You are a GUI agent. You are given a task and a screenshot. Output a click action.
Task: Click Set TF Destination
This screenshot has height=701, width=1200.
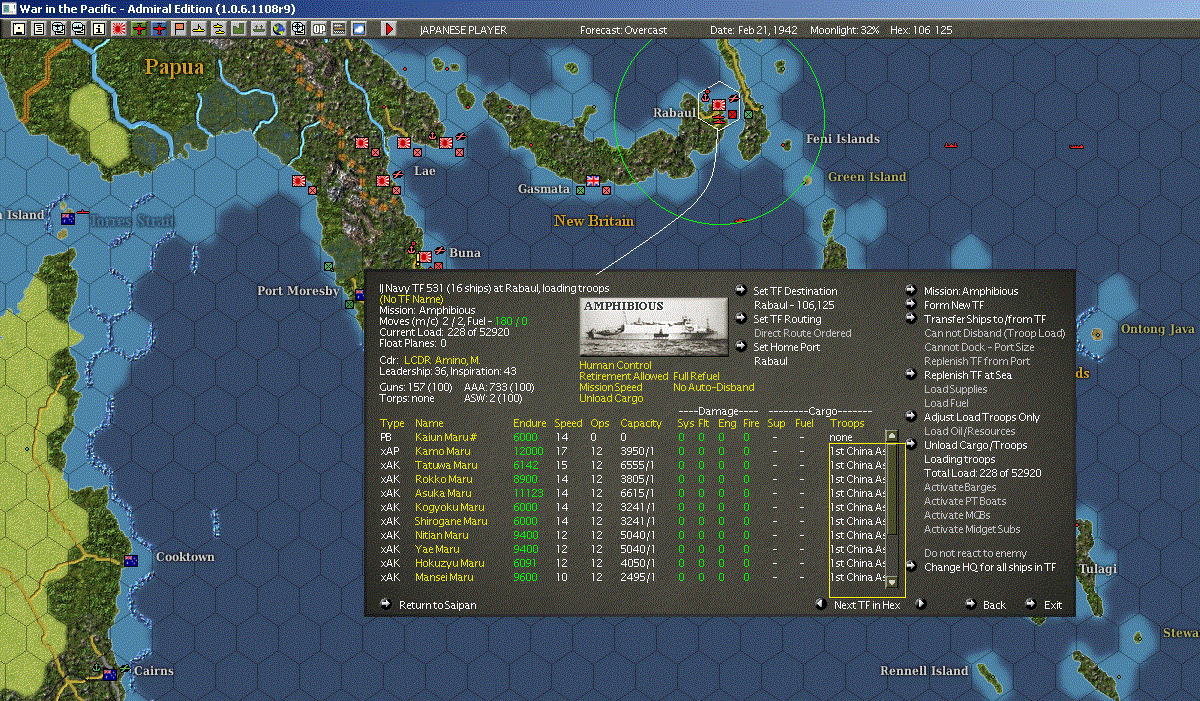pyautogui.click(x=795, y=292)
